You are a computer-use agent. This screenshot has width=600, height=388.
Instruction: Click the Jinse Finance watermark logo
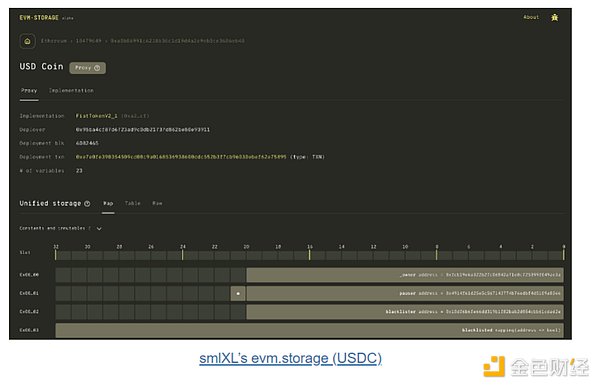(x=535, y=367)
